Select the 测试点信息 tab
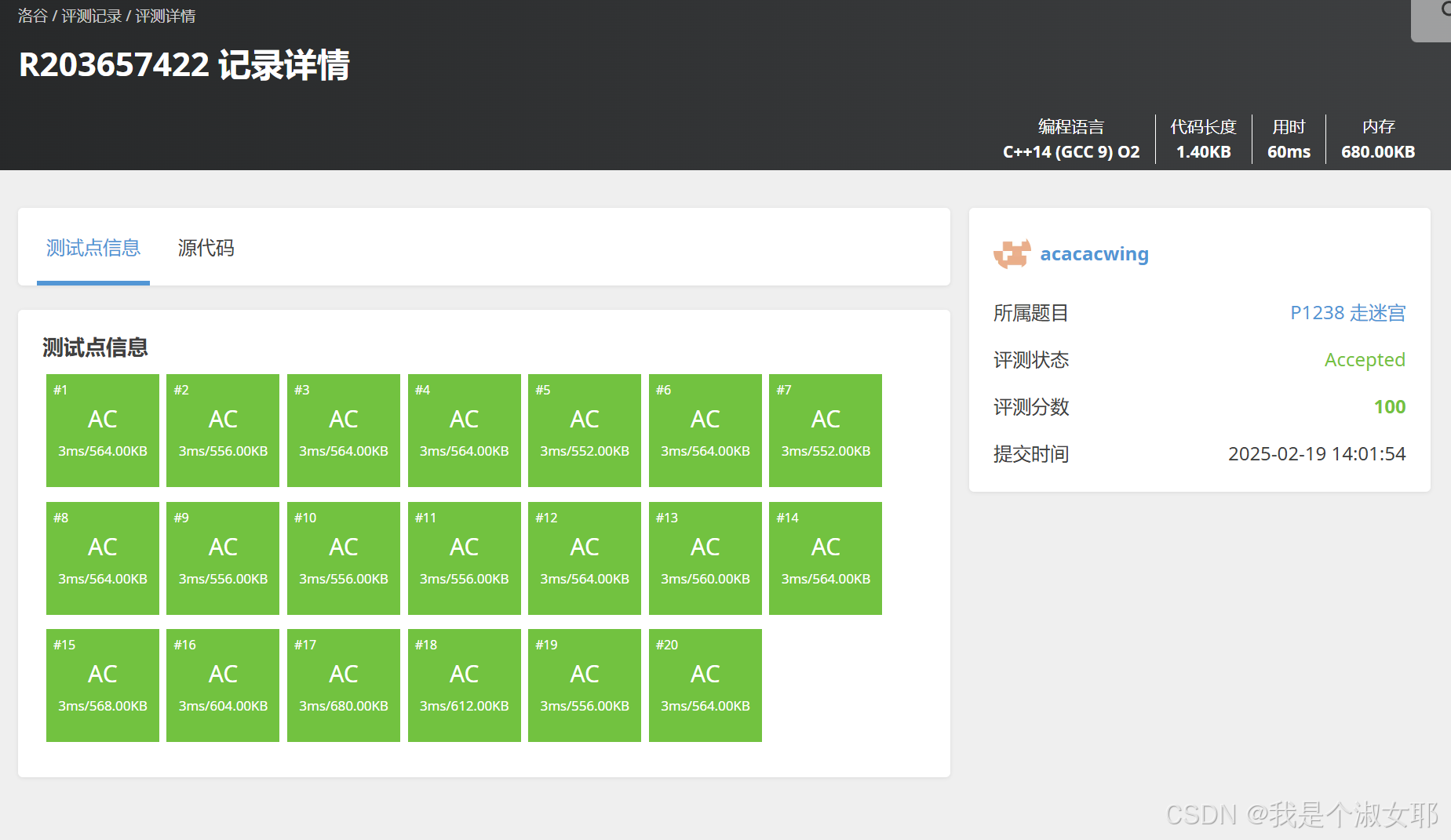This screenshot has height=840, width=1451. pyautogui.click(x=93, y=248)
